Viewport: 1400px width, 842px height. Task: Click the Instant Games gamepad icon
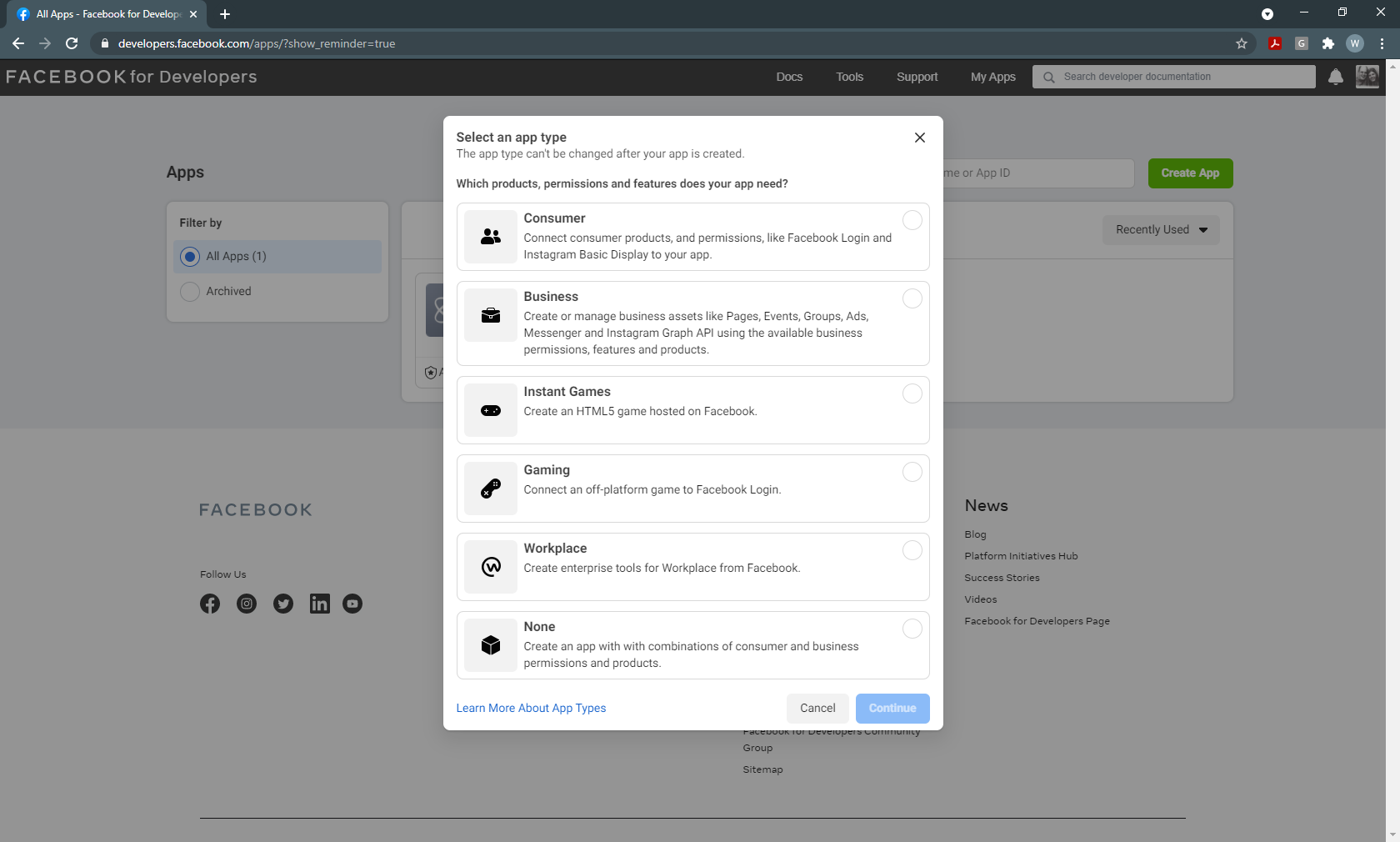tap(490, 410)
